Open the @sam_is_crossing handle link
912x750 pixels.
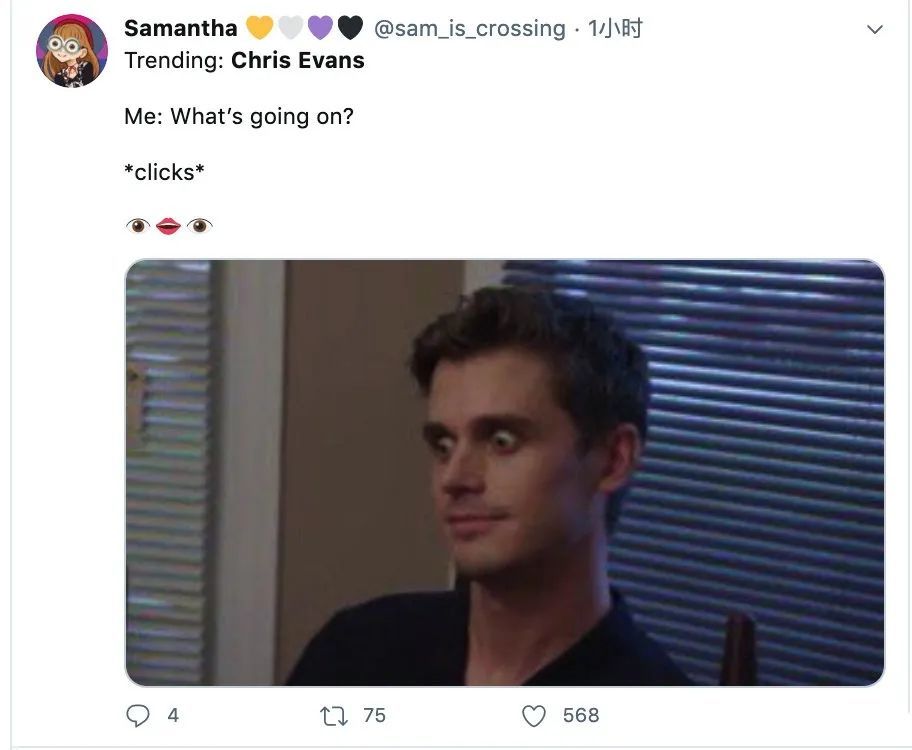469,28
